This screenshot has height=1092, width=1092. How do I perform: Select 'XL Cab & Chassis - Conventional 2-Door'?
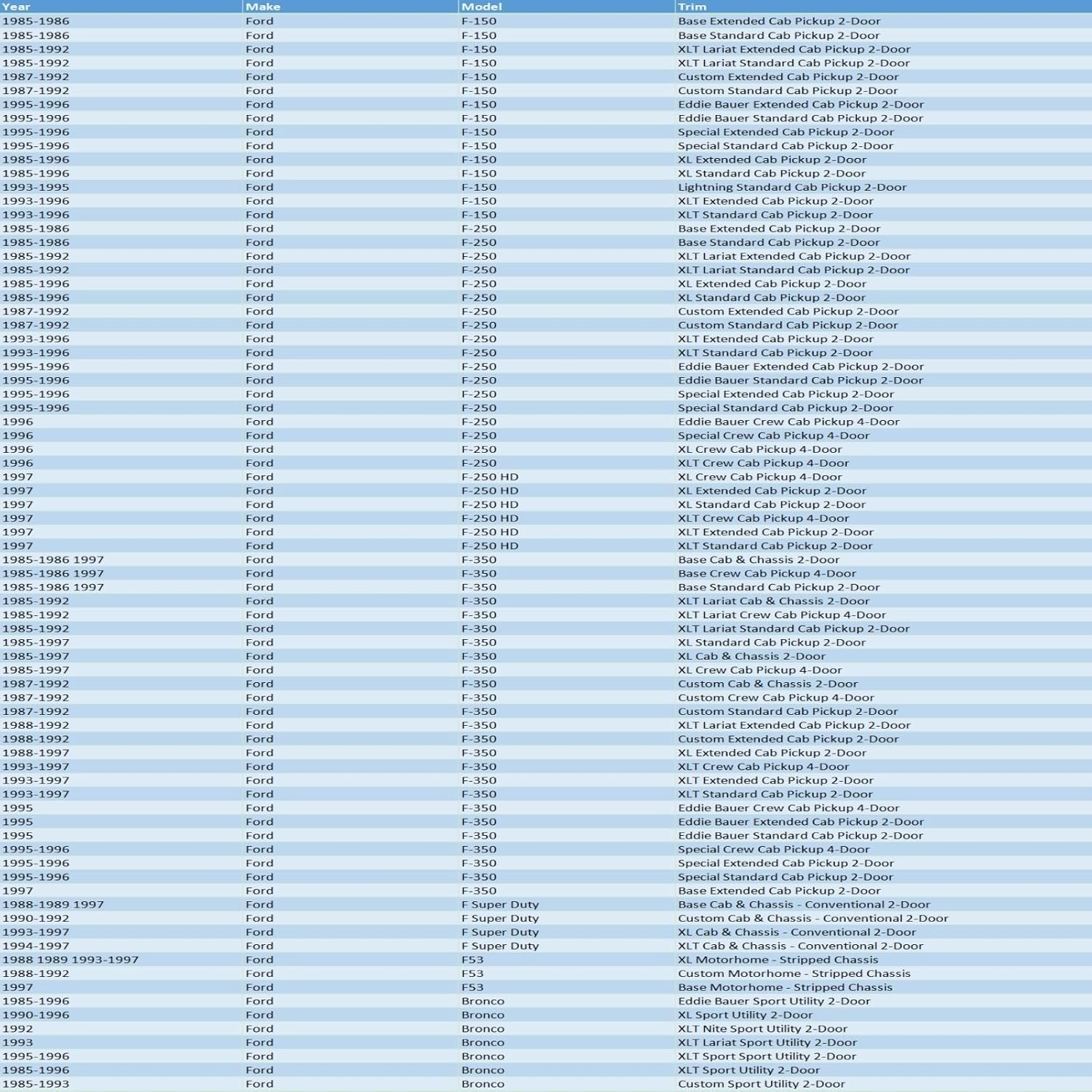(x=797, y=932)
